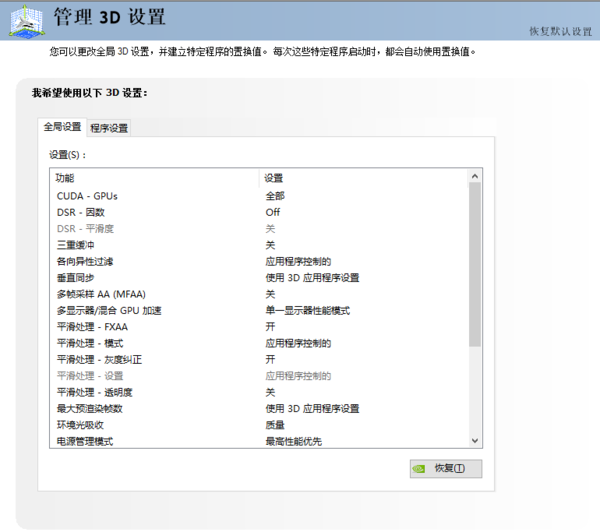Click the 开 value for 平滑处理 - FXAA
600x532 pixels.
(x=270, y=327)
